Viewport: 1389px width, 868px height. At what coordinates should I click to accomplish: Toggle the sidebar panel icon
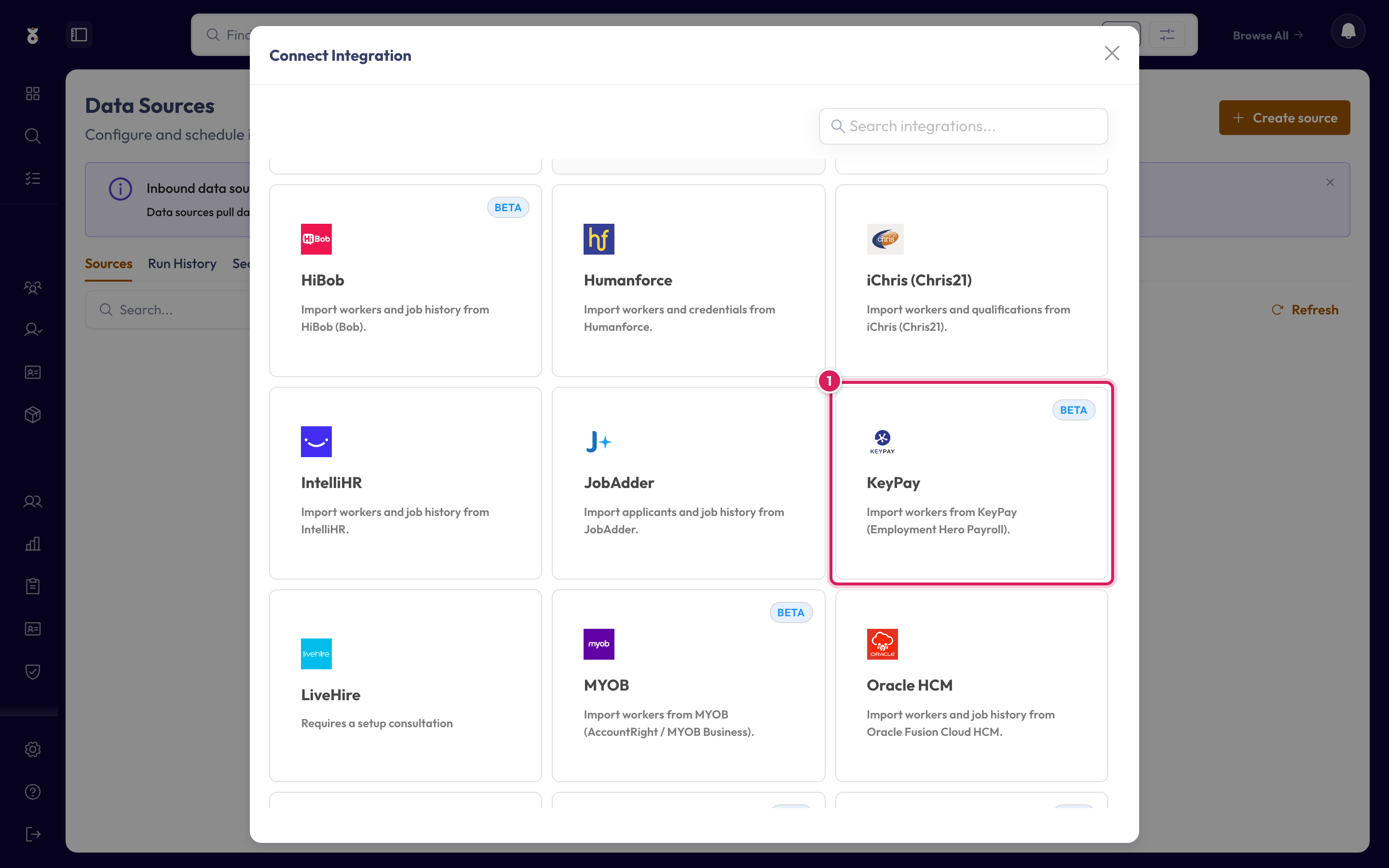tap(79, 34)
